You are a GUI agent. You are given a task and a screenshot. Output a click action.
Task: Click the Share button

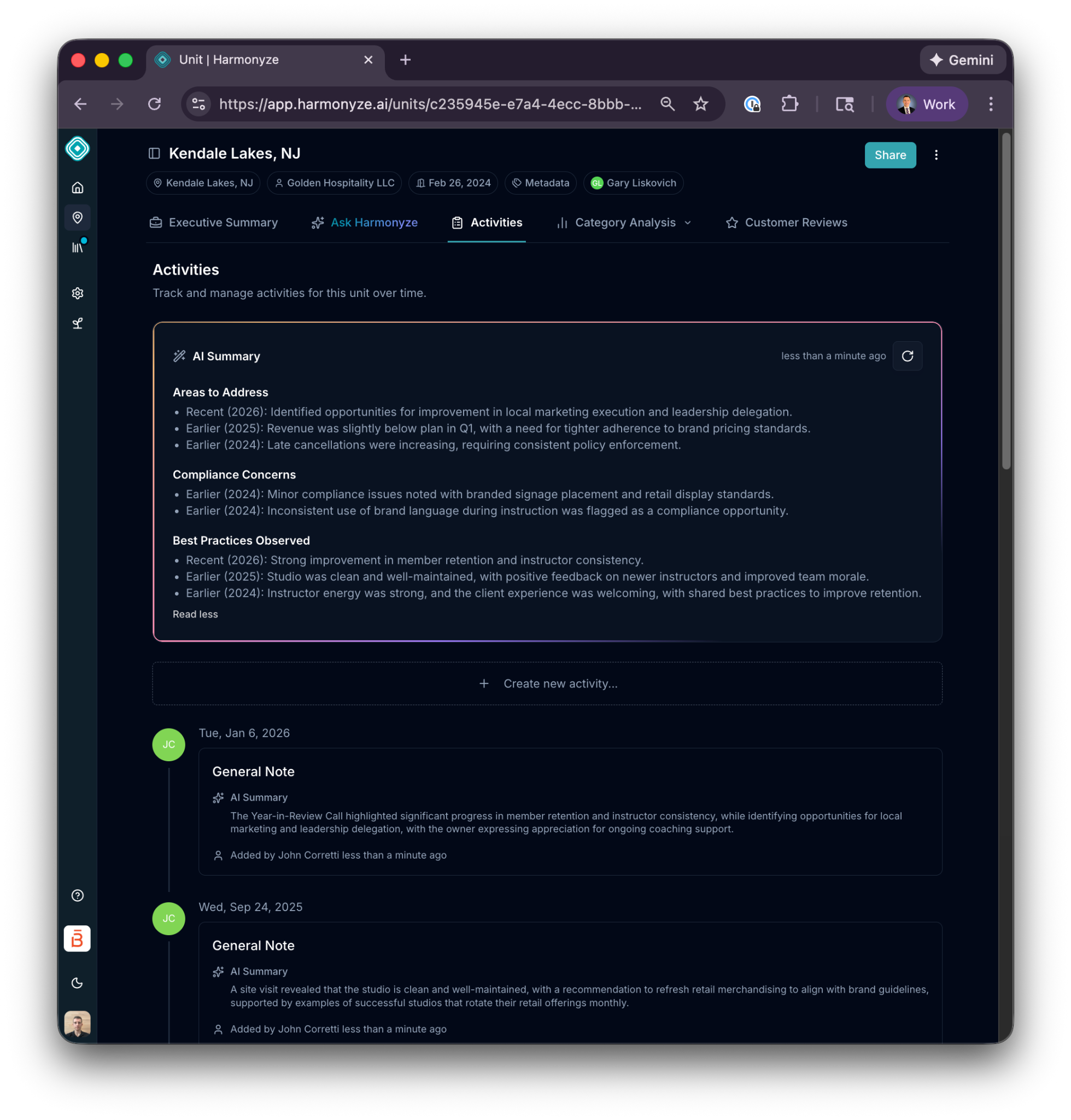[x=889, y=155]
